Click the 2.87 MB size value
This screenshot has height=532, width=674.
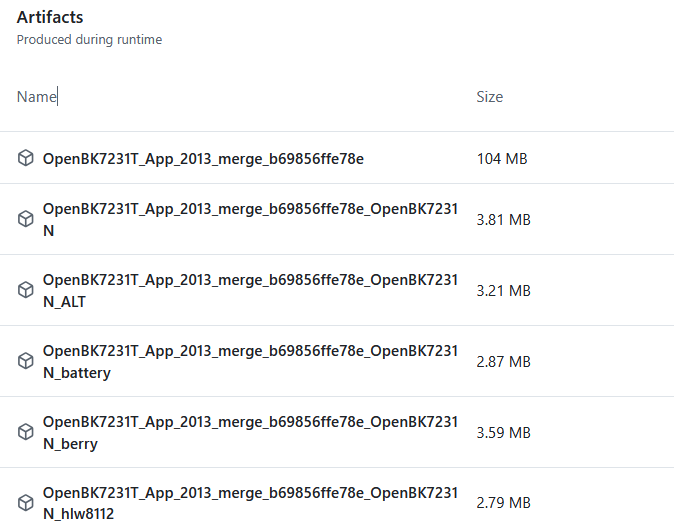tap(503, 361)
